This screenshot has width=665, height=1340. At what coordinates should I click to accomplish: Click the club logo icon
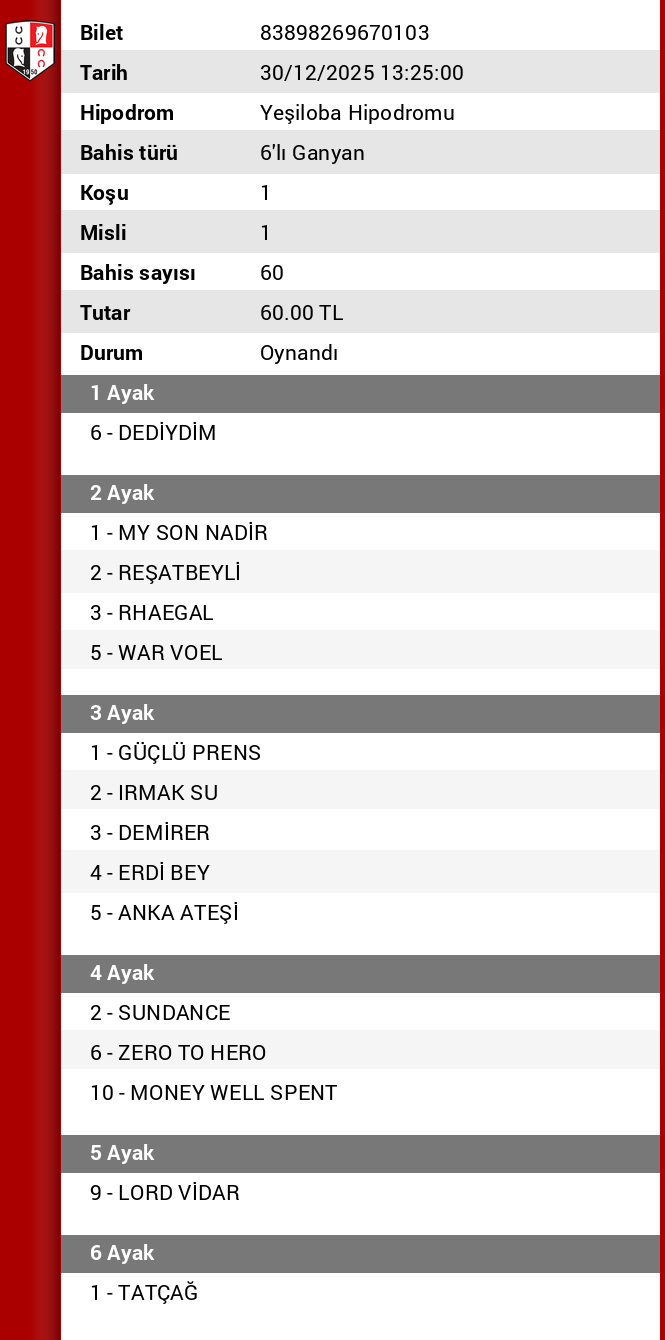pyautogui.click(x=29, y=50)
